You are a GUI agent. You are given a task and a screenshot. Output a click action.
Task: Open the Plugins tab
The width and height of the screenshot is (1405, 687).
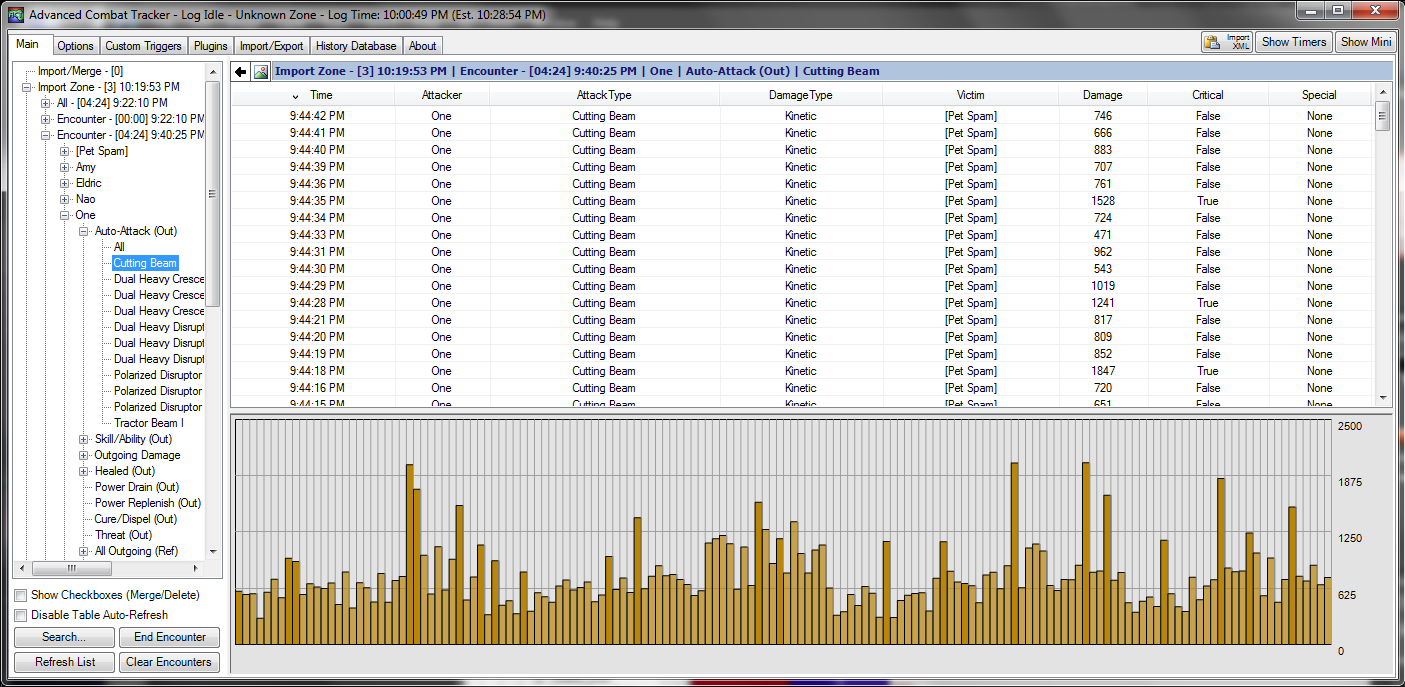pos(212,46)
